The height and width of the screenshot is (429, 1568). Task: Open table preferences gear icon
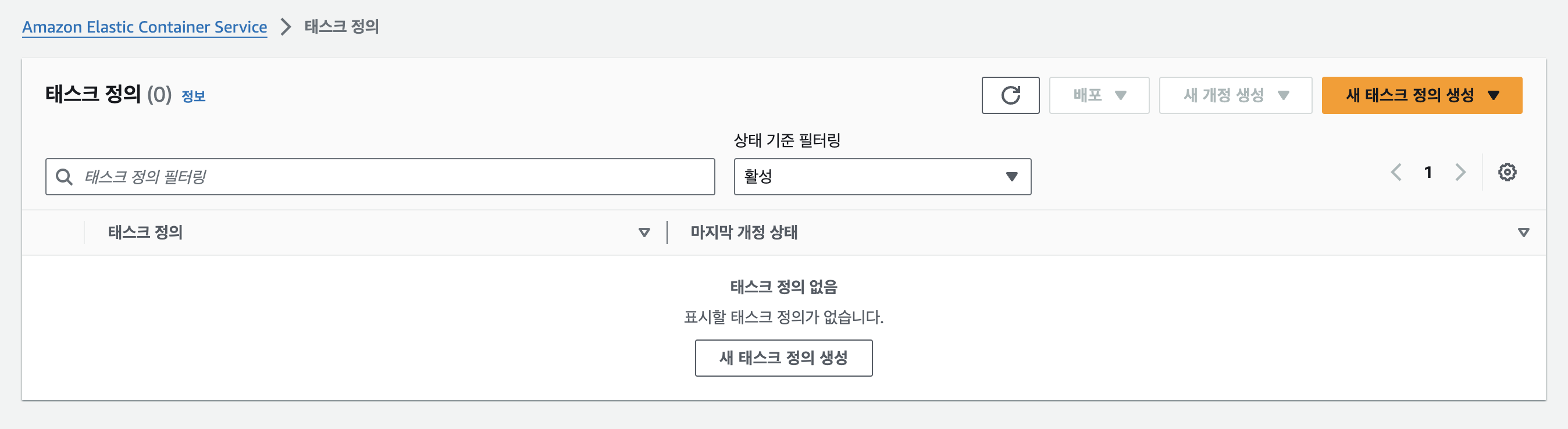point(1506,172)
